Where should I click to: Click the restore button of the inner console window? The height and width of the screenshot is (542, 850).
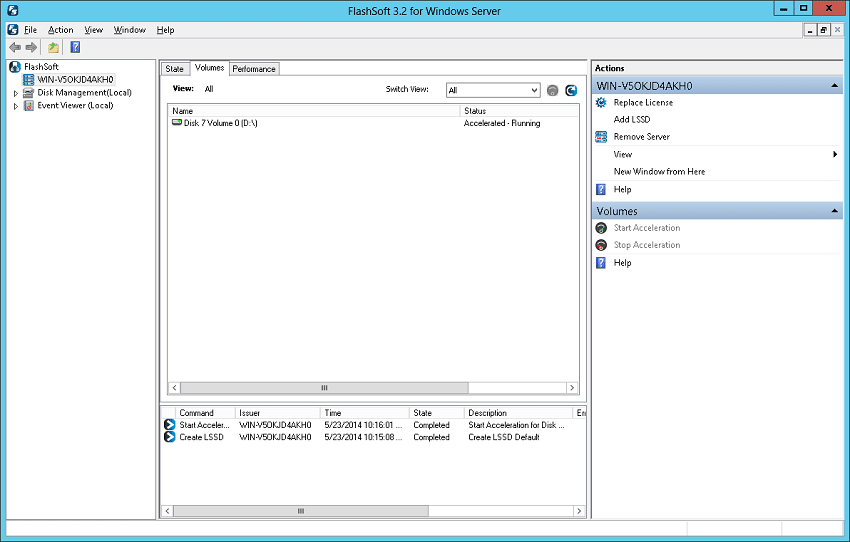[823, 30]
